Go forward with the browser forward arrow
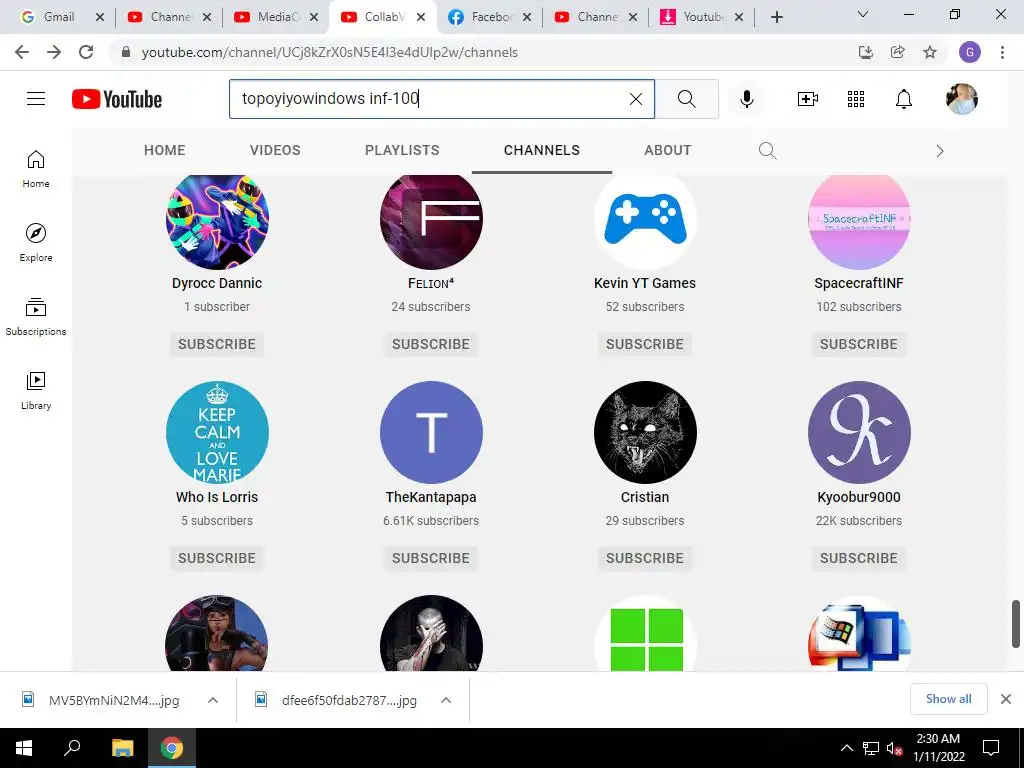 54,52
